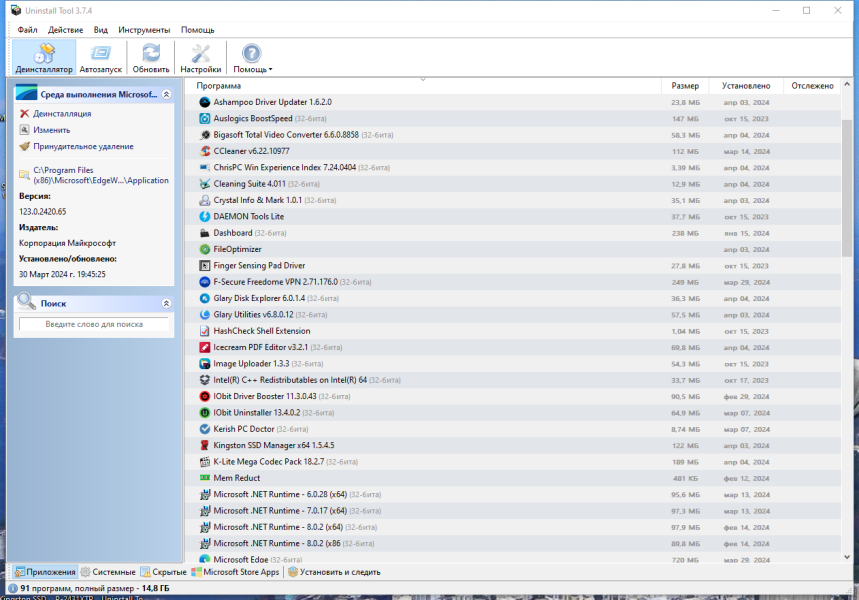The image size is (859, 600).
Task: Click the CCleaner program icon
Action: coord(204,151)
